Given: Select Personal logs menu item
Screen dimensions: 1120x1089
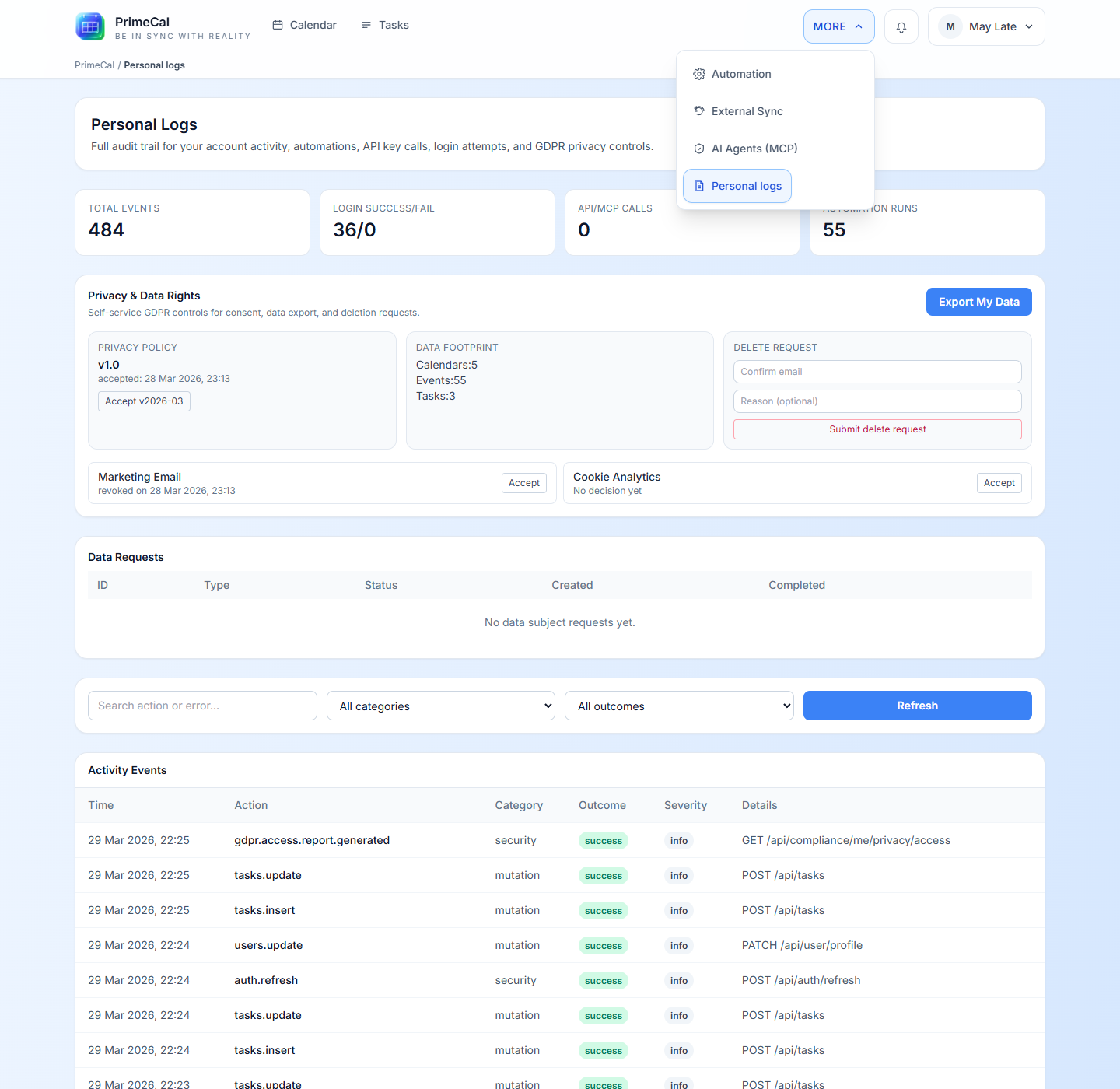Looking at the screenshot, I should point(746,186).
